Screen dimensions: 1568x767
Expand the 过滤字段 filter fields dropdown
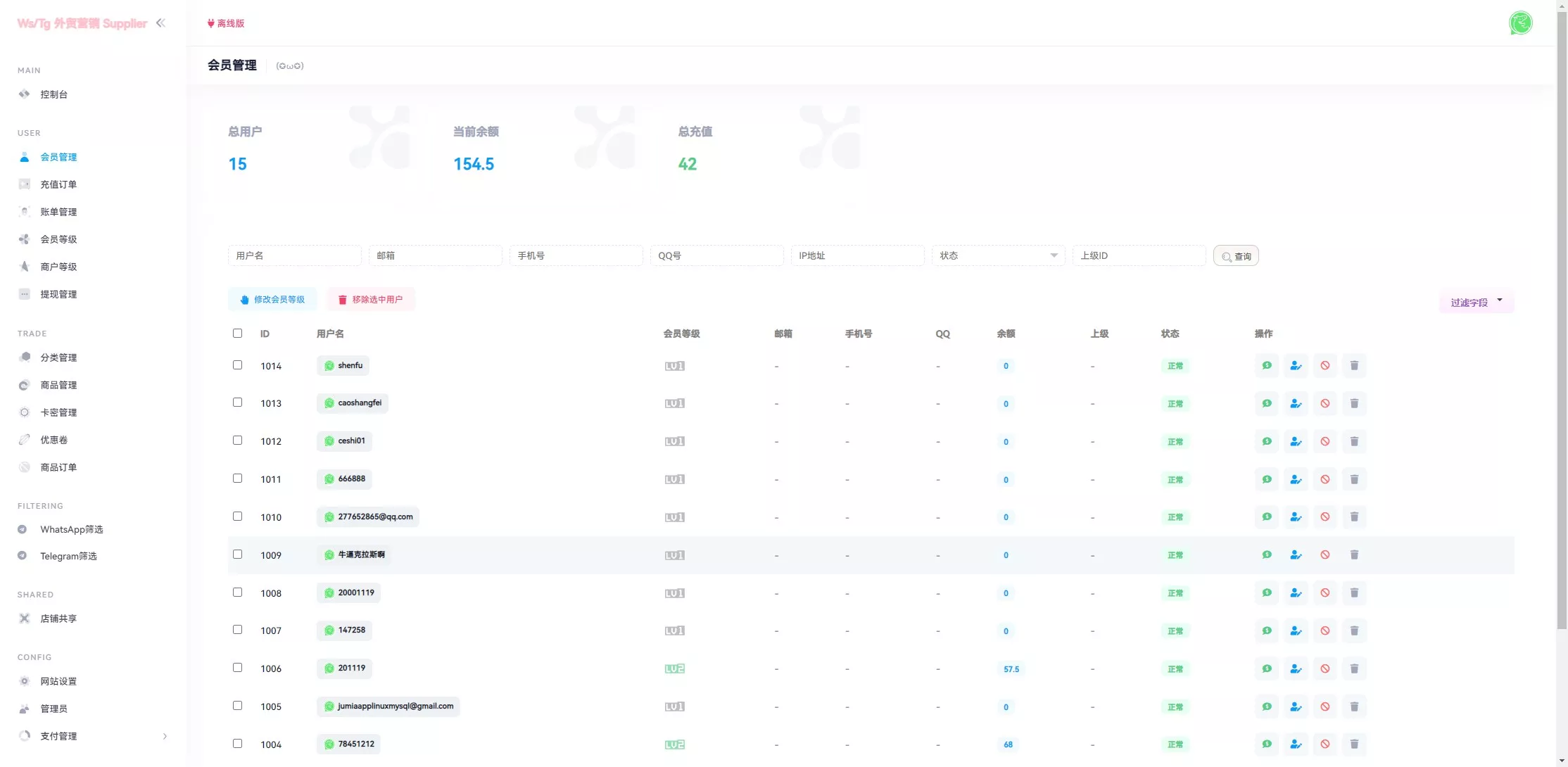(1476, 302)
